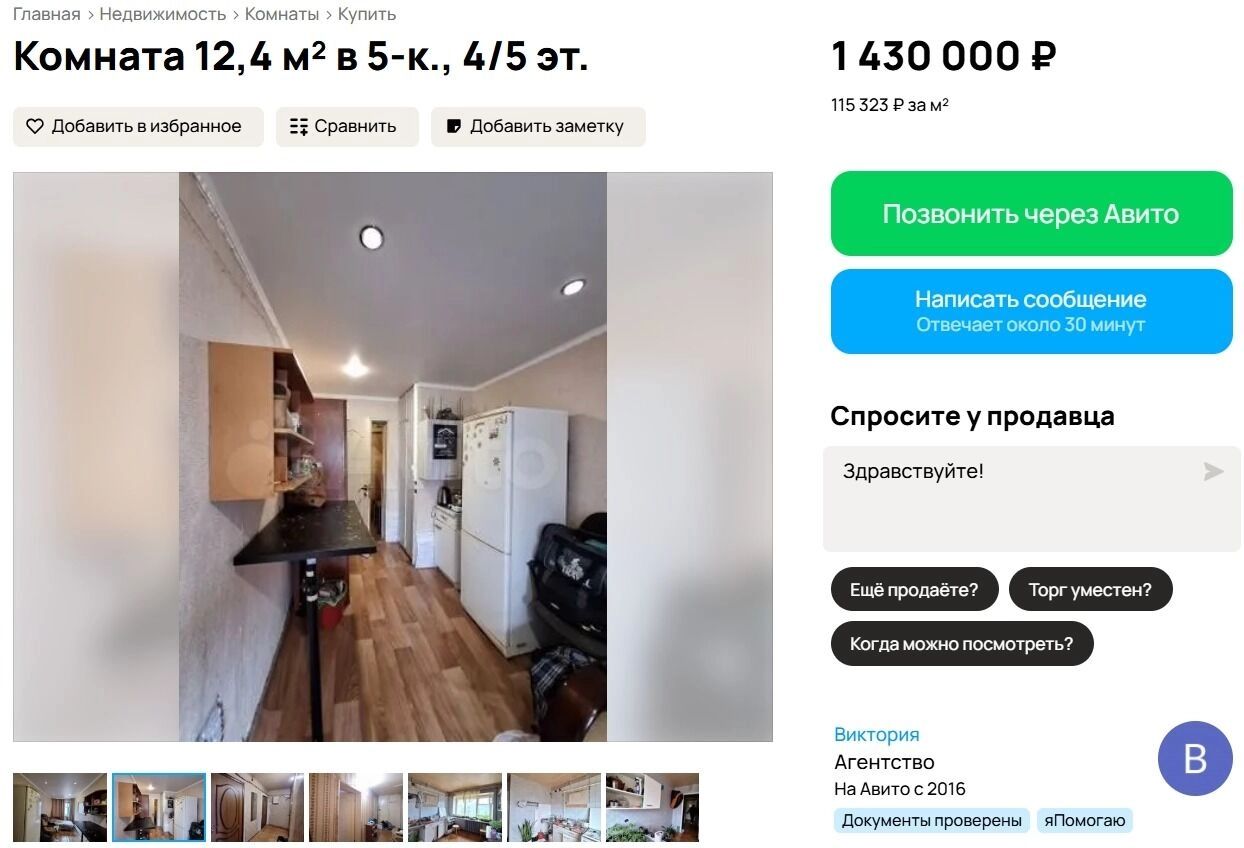Select the Торг уместен? quick question
The height and width of the screenshot is (848, 1244).
tap(1090, 590)
